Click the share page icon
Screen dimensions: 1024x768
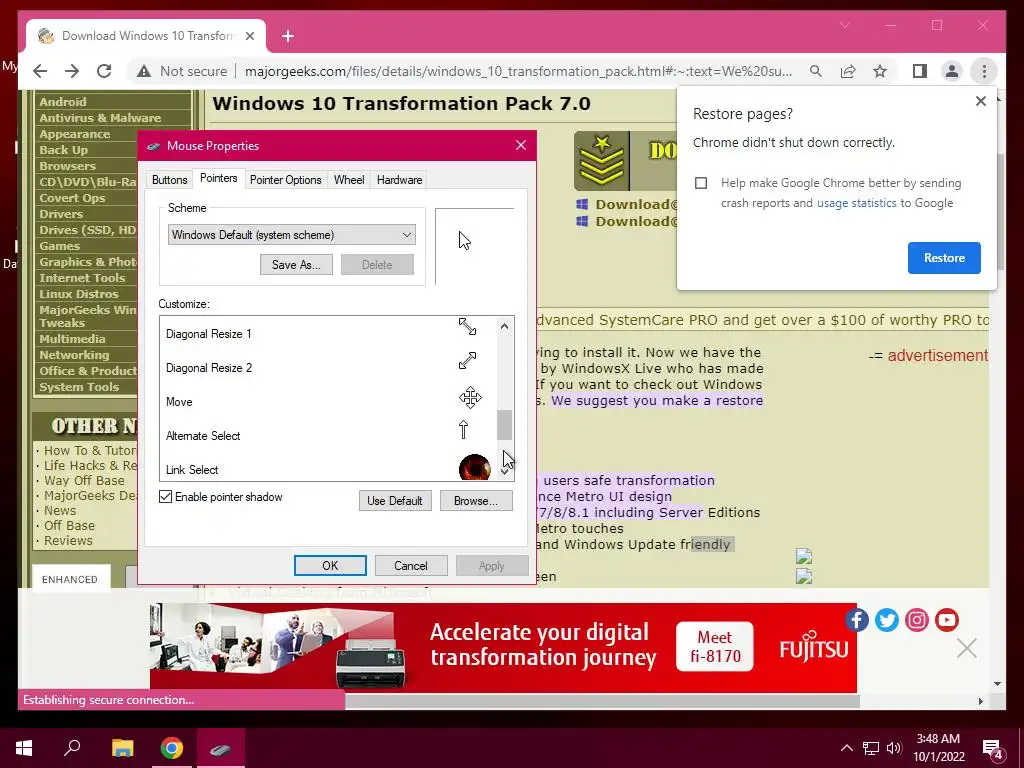848,71
